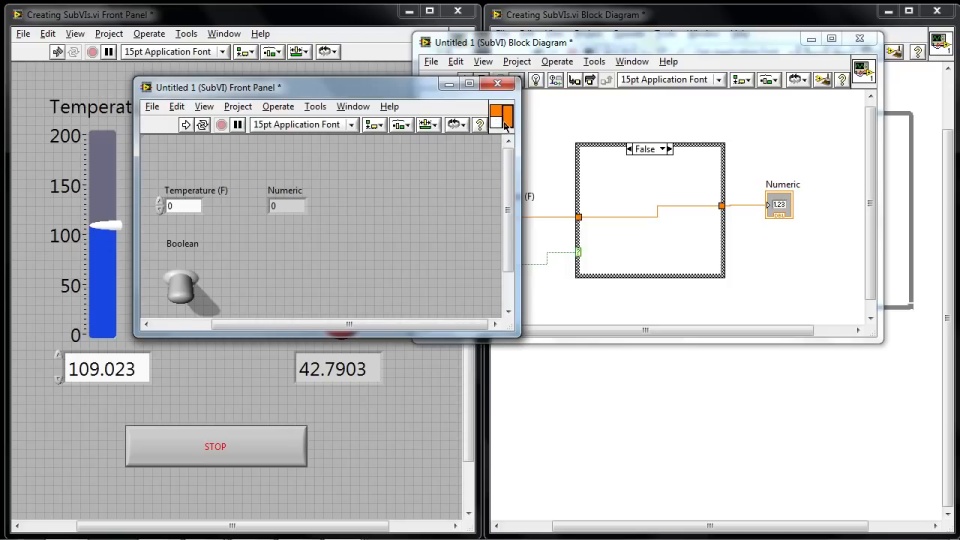Toggle Highlight Execution light bulb in Block Diagram
Viewport: 960px width, 540px height.
click(536, 80)
